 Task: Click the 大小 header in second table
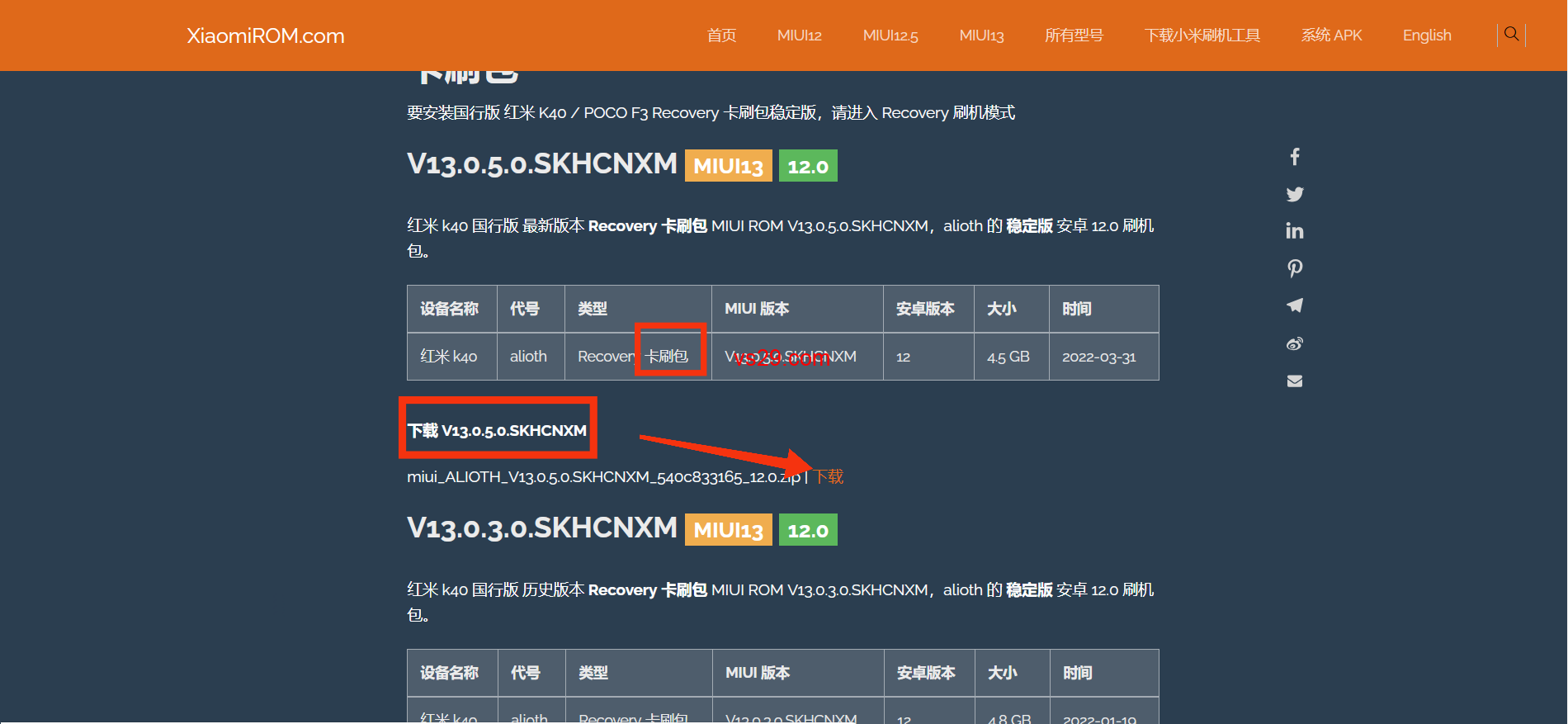tap(1012, 673)
